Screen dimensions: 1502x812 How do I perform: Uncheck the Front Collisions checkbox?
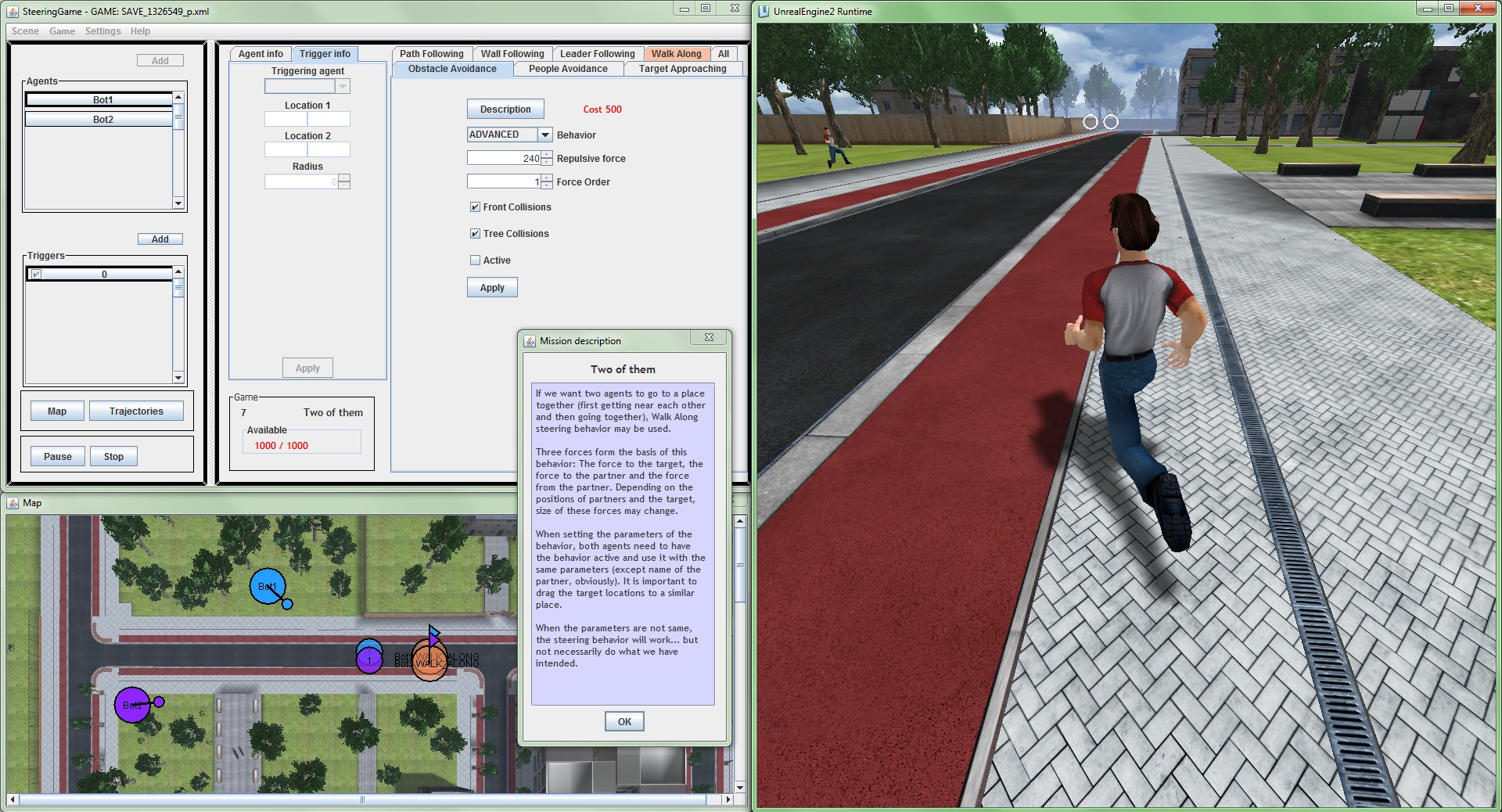(475, 207)
